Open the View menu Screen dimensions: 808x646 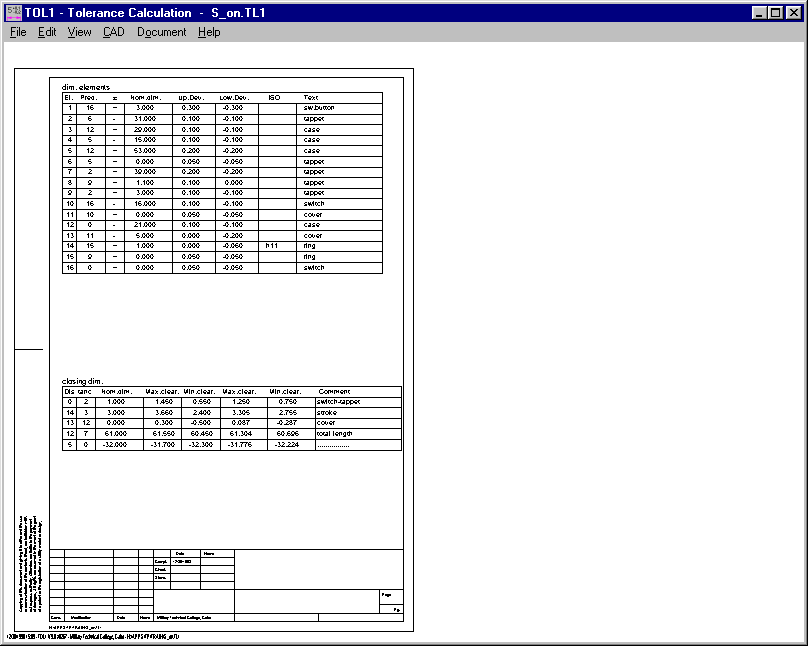coord(79,32)
